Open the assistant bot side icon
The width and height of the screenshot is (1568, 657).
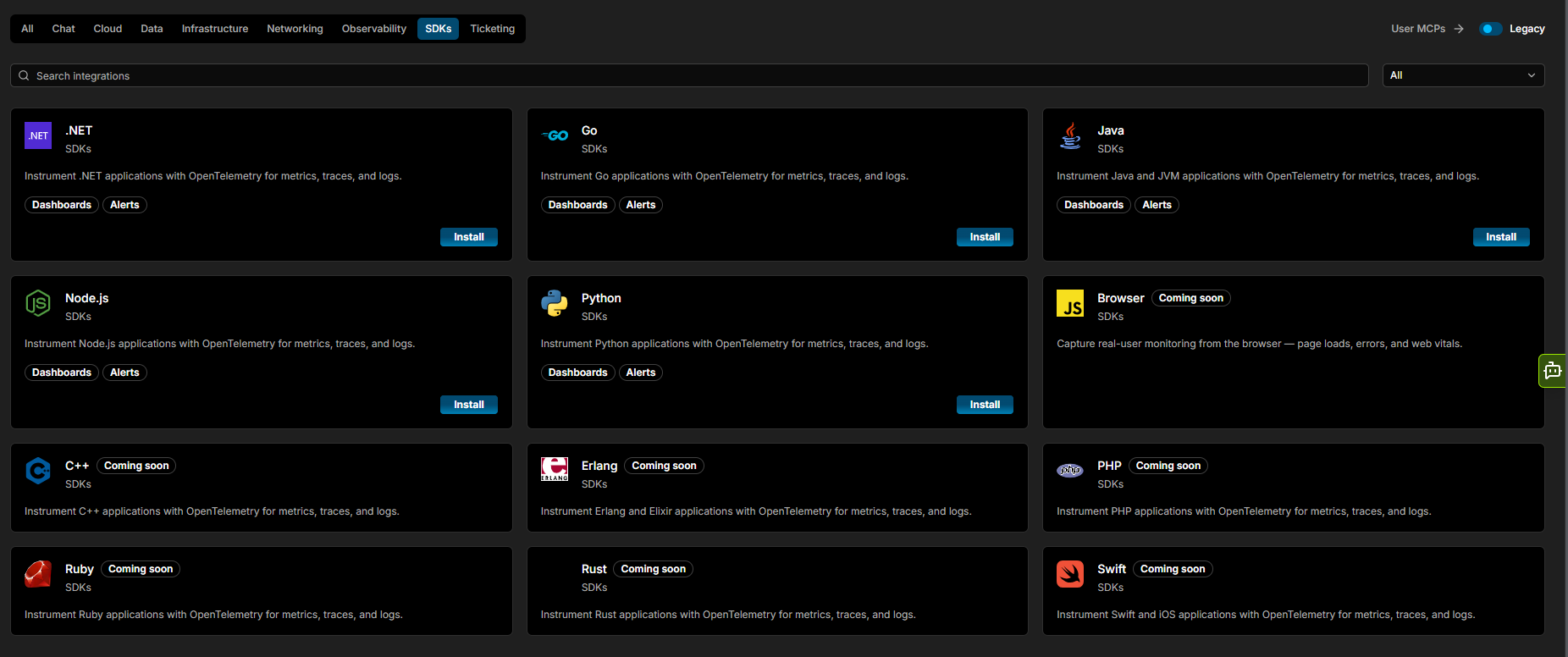tap(1553, 370)
